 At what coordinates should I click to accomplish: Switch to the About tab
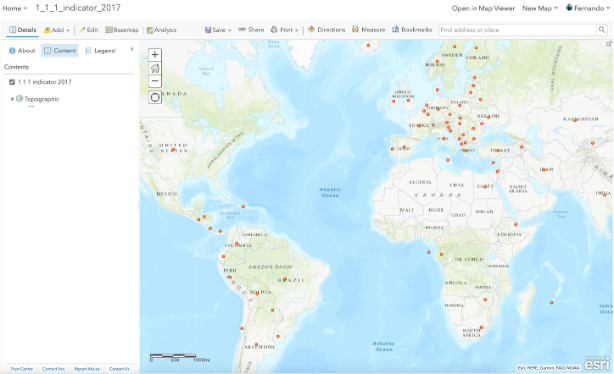click(x=22, y=51)
